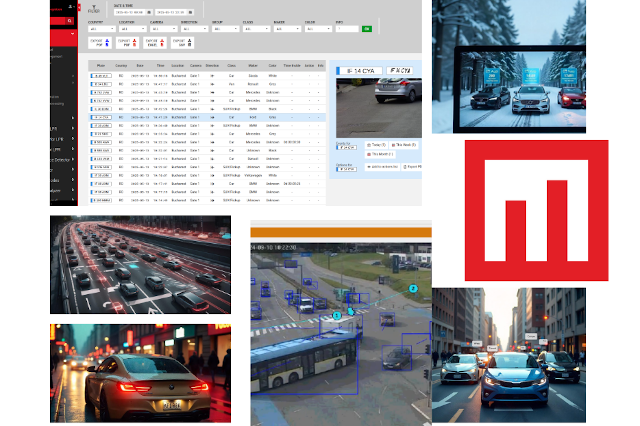Select the "Ford" maker cell
Viewport: 640px width, 426px height.
(253, 118)
